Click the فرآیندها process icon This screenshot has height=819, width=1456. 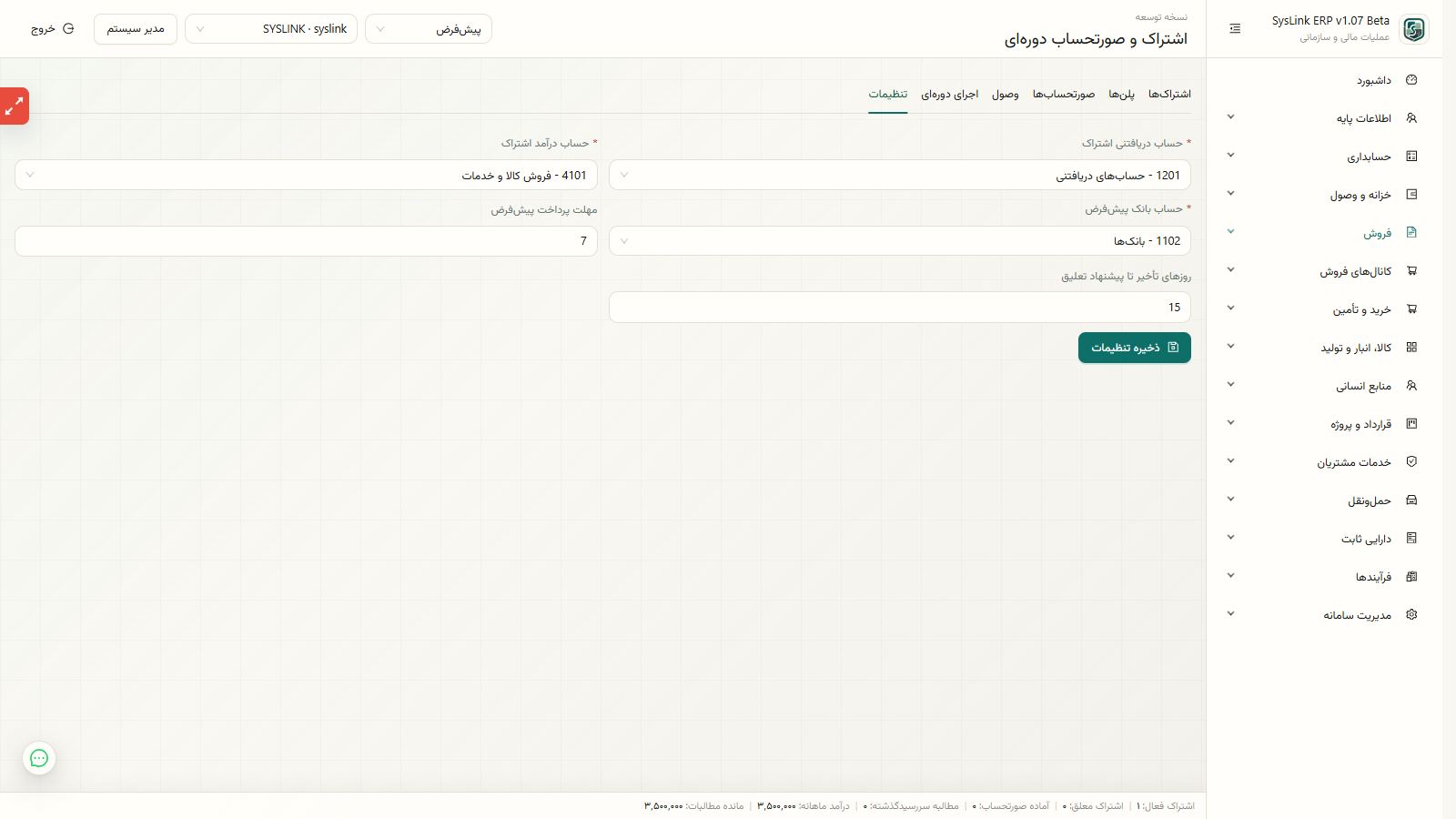(1411, 577)
